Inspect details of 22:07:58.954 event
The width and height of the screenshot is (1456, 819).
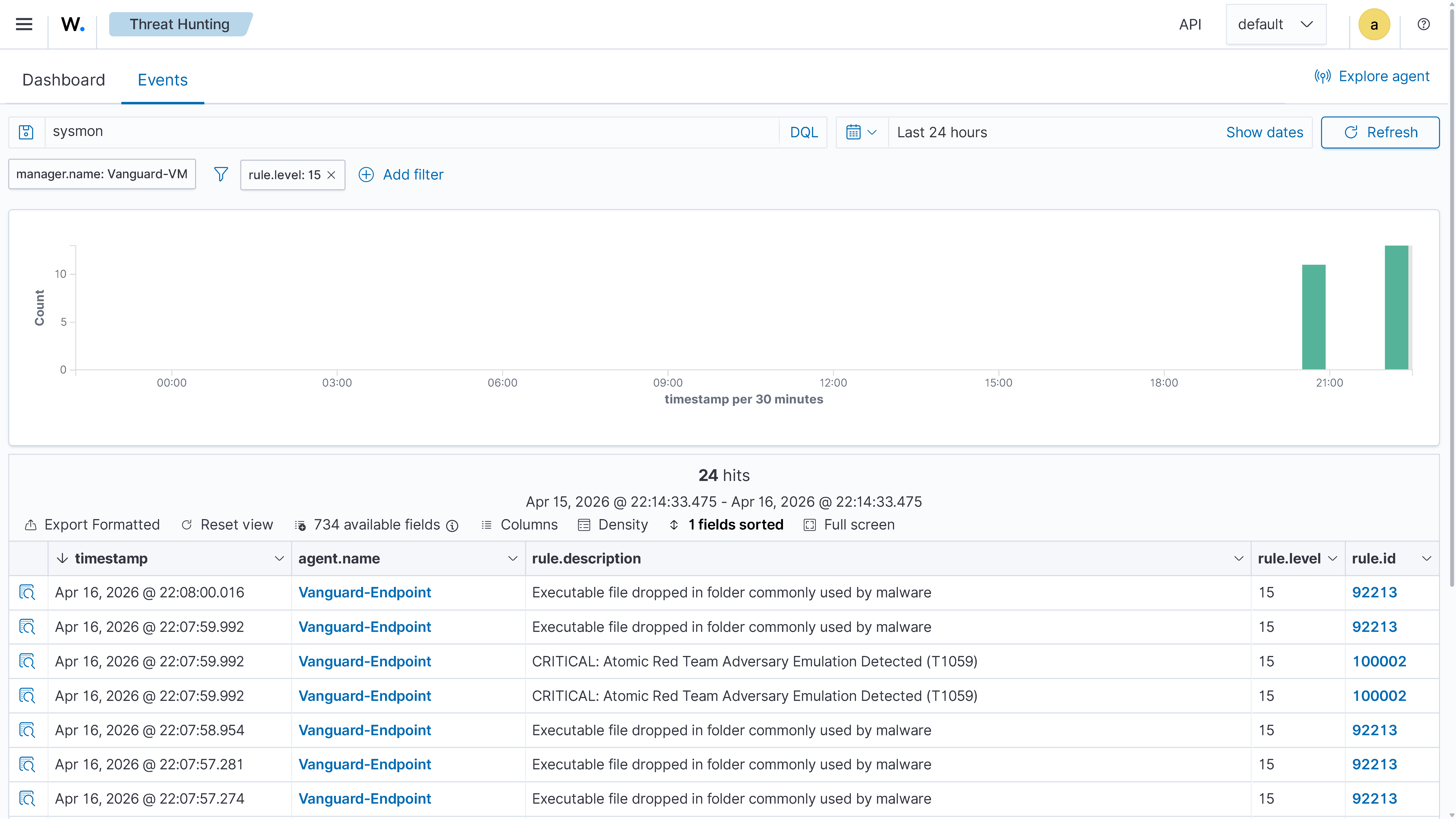tap(27, 730)
